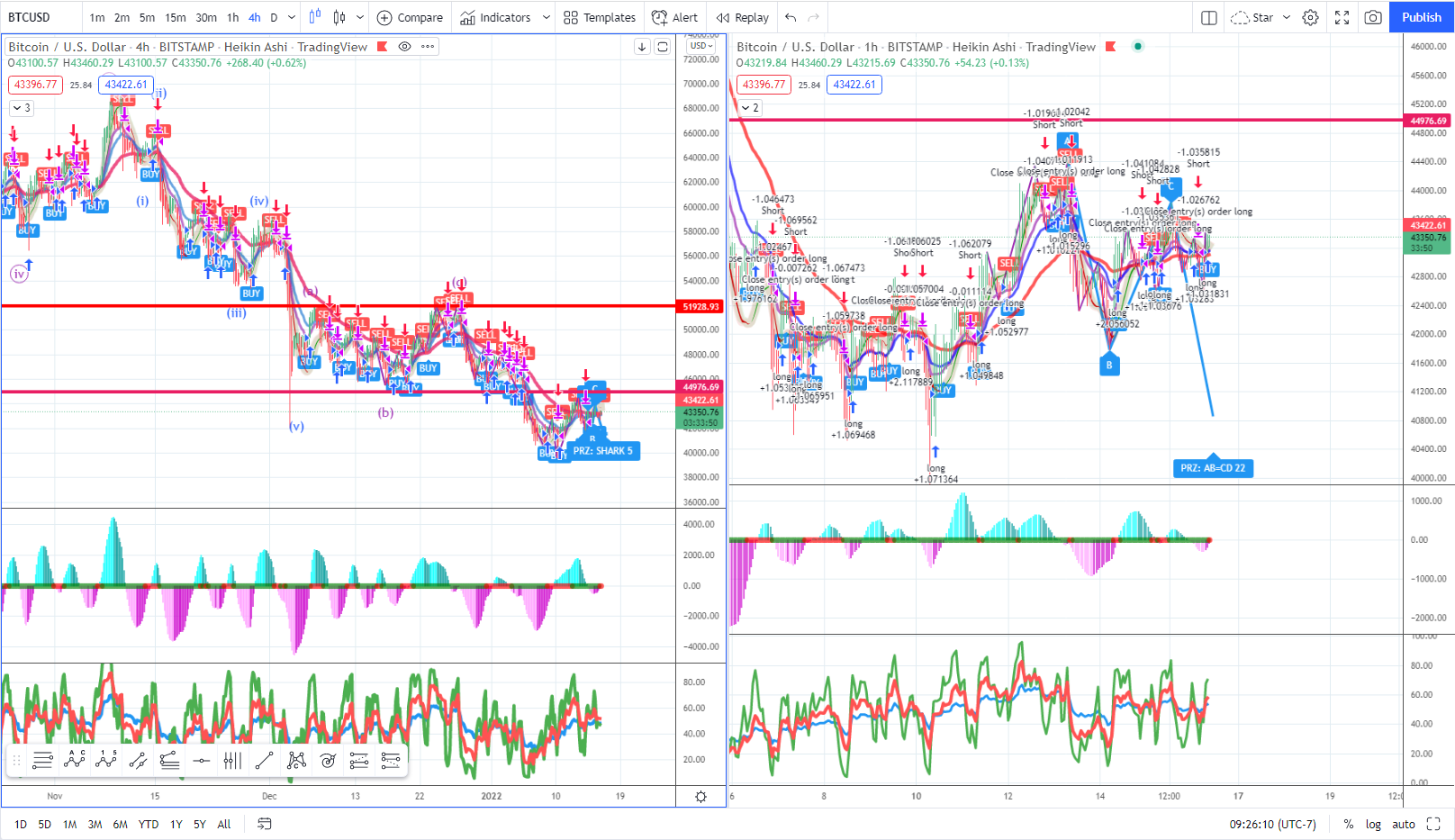The height and width of the screenshot is (840, 1455).
Task: Open the left chart more options ellipsis
Action: (x=428, y=47)
